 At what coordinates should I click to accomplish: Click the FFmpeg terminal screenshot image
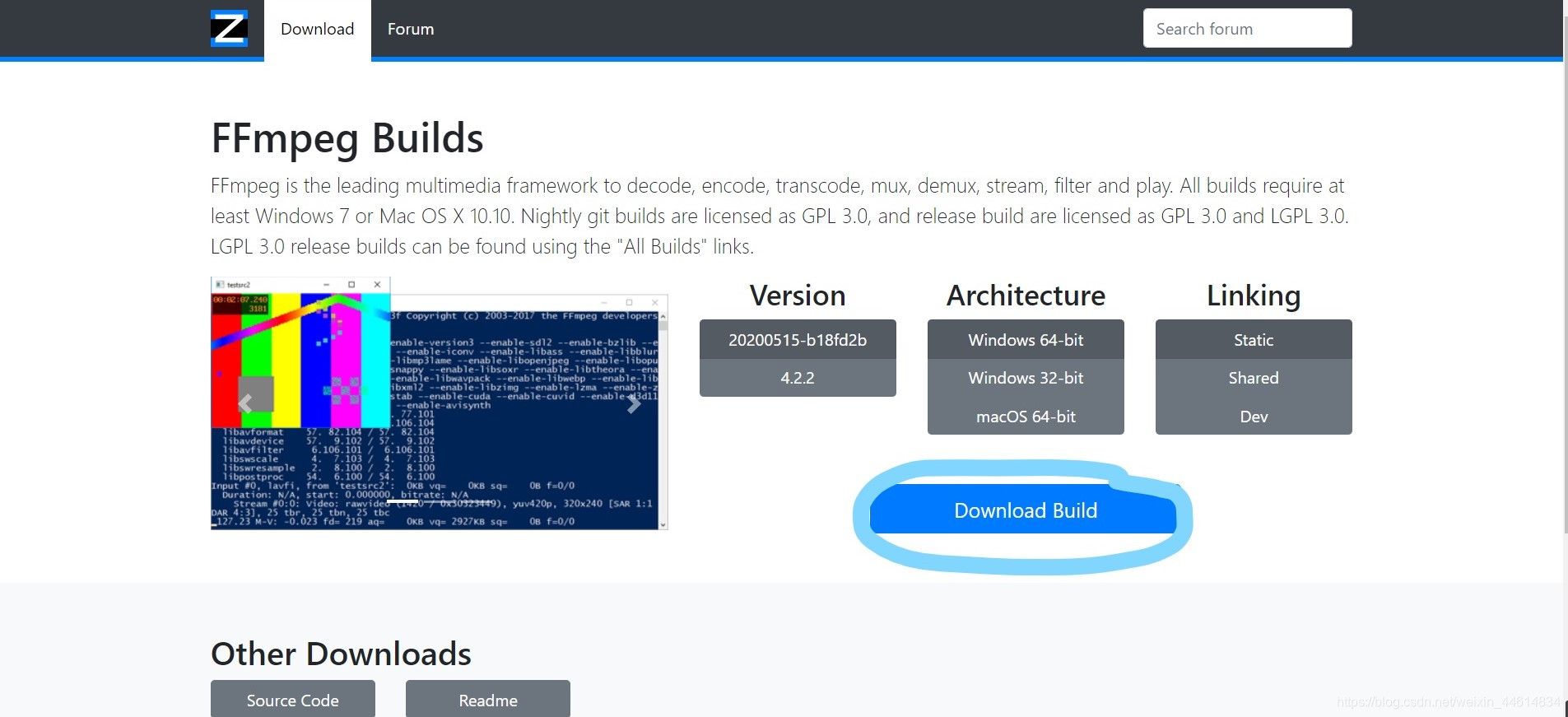point(440,403)
